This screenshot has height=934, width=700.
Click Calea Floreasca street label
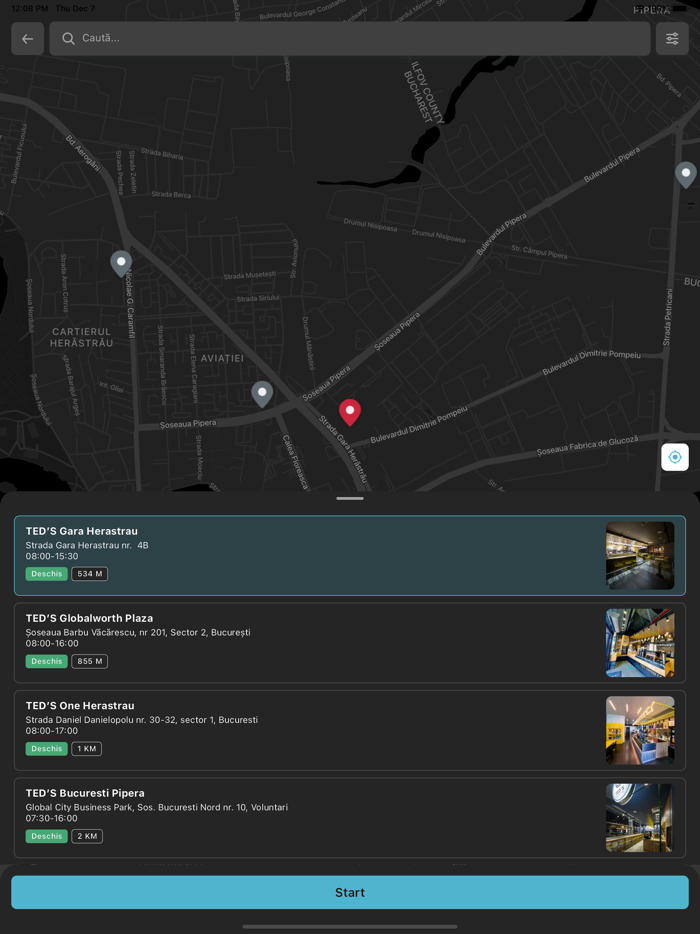point(295,462)
